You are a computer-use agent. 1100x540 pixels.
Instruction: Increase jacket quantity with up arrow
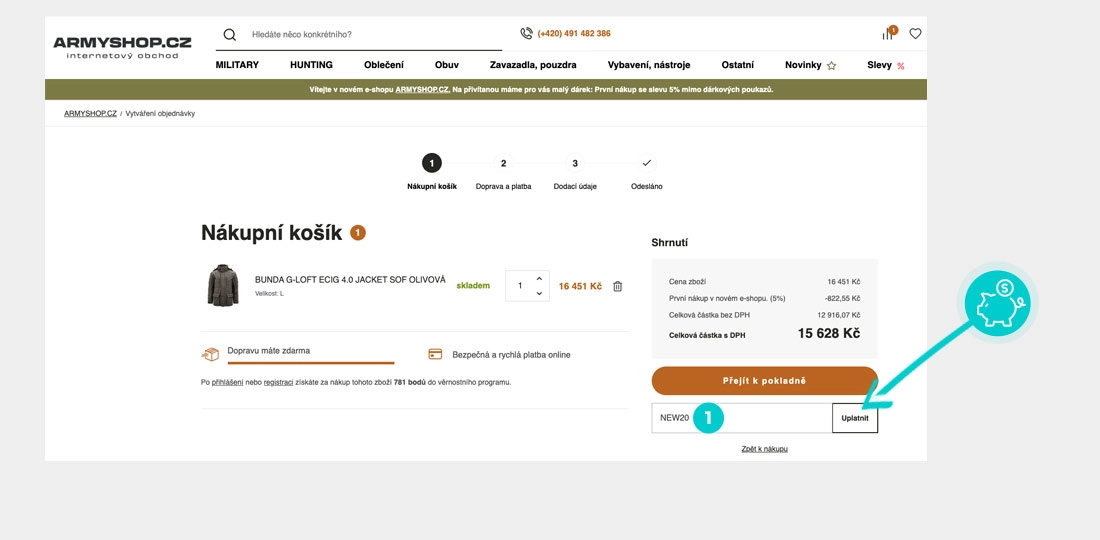pyautogui.click(x=539, y=278)
